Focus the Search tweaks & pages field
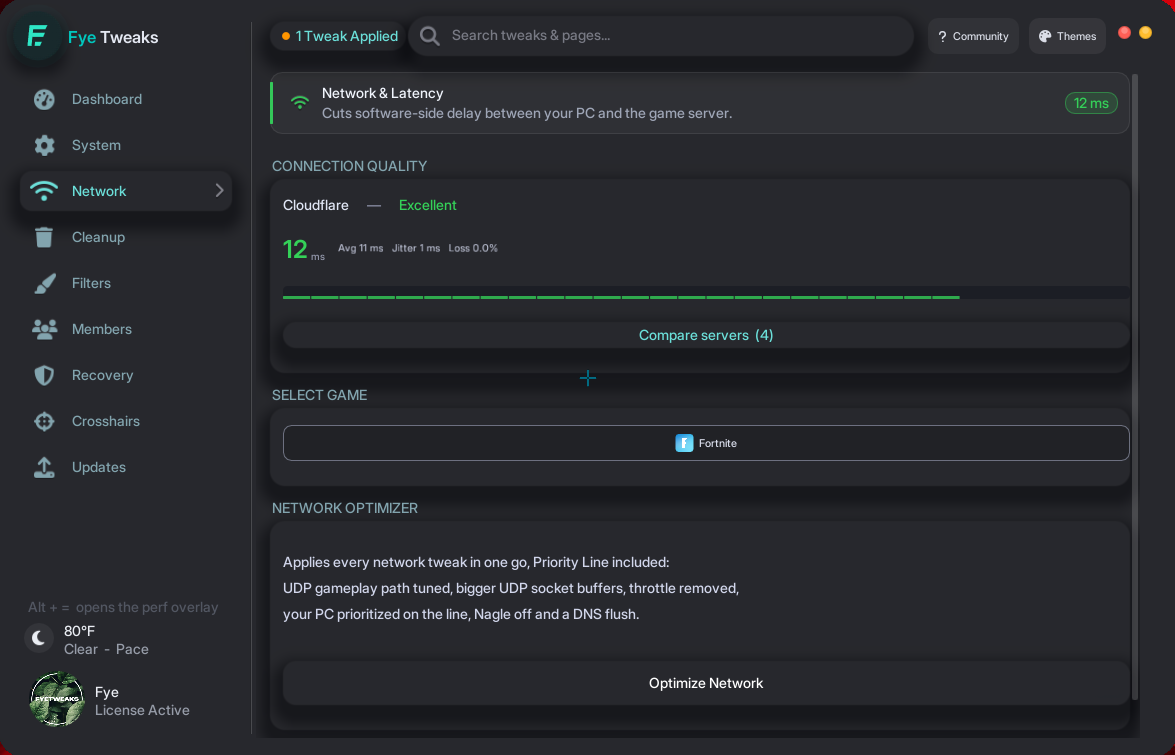Viewport: 1175px width, 755px height. point(661,36)
